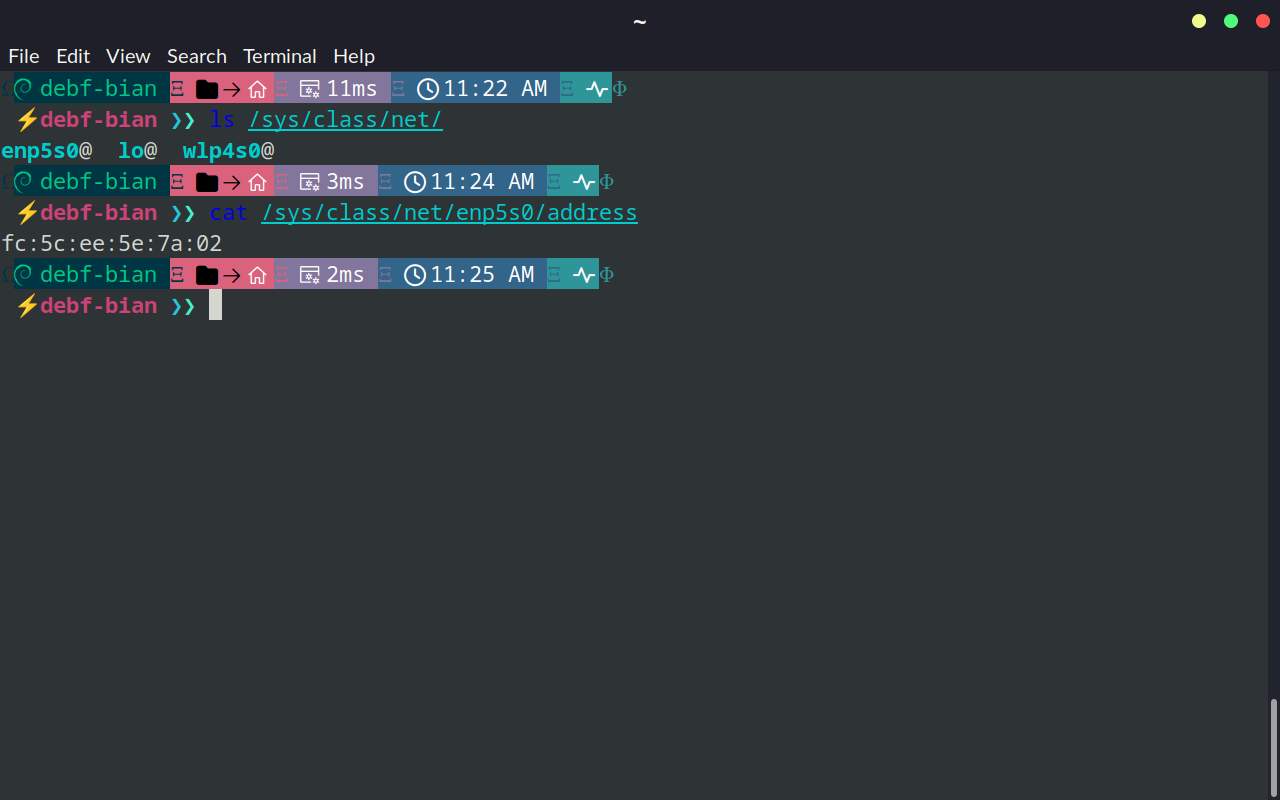Viewport: 1280px width, 800px height.
Task: Open the Edit menu
Action: coord(73,56)
